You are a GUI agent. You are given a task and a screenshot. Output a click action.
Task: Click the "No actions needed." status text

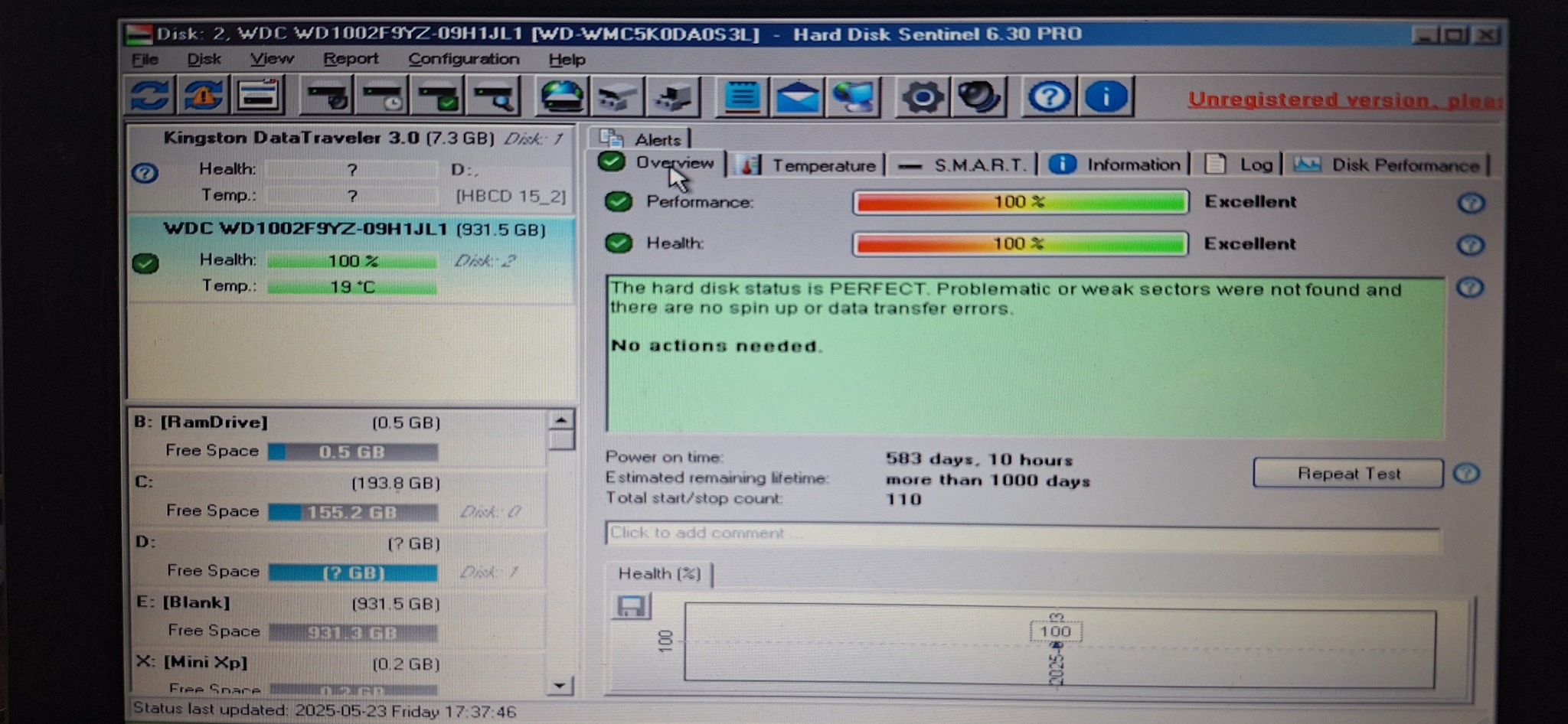[717, 346]
